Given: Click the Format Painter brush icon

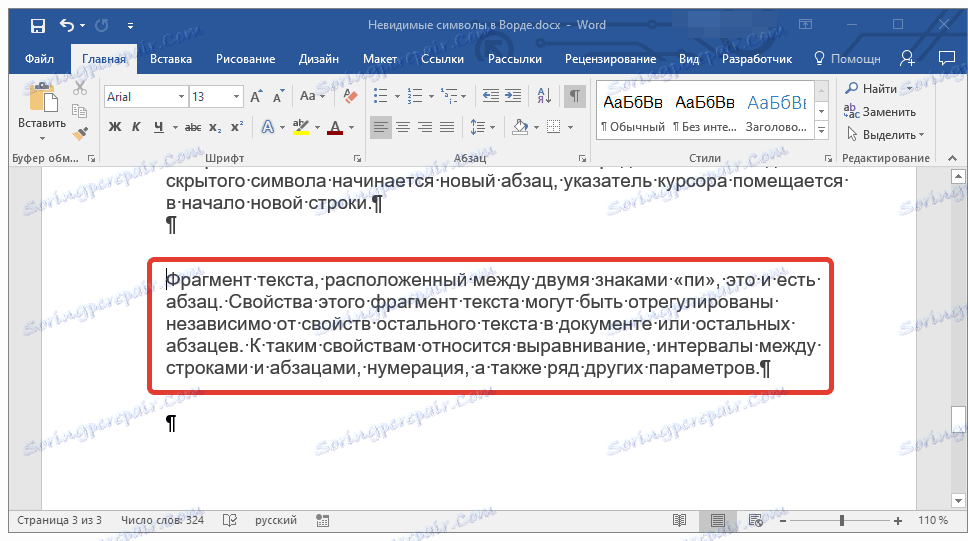Looking at the screenshot, I should click(x=81, y=132).
